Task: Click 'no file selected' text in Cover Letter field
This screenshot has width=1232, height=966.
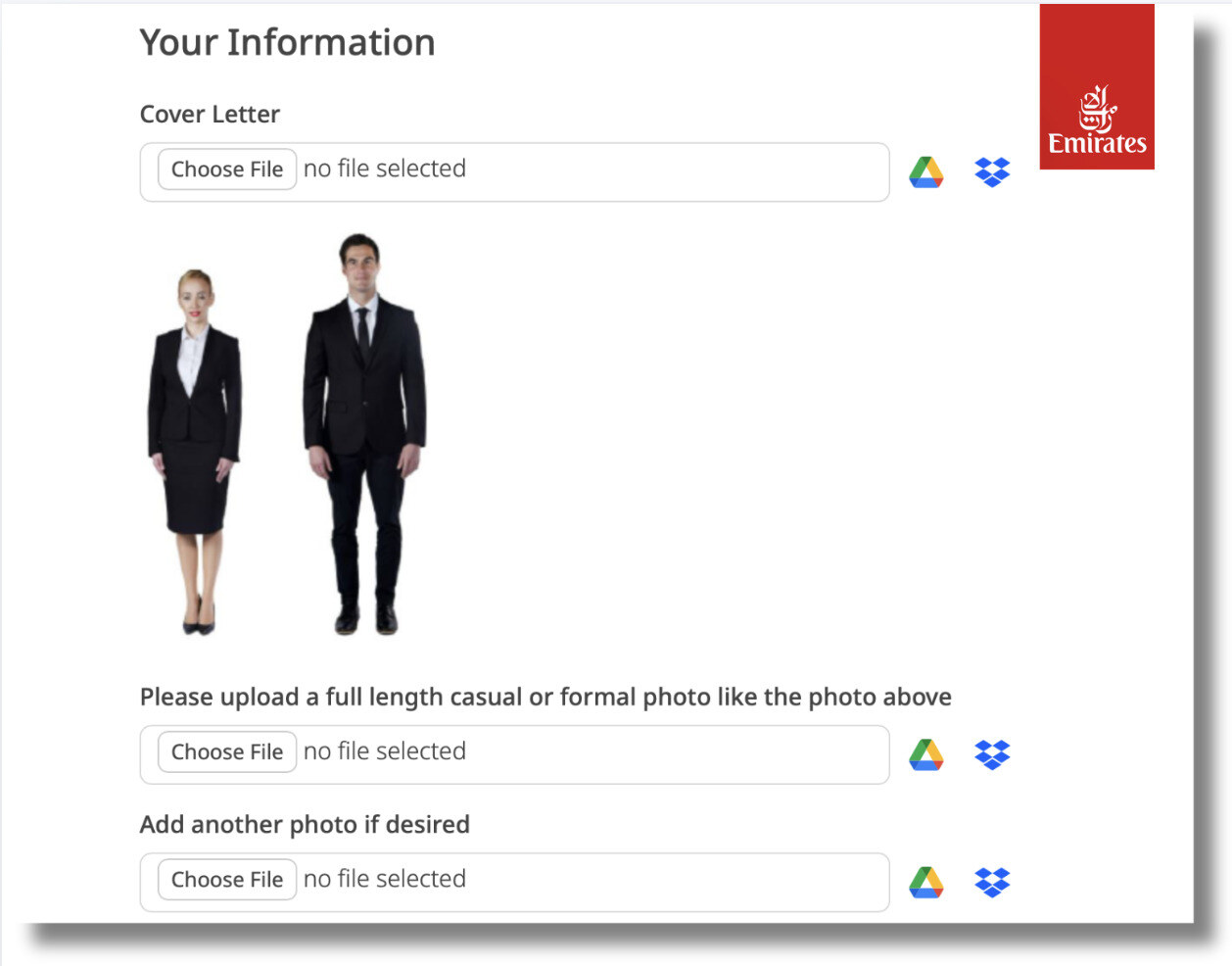Action: 385,169
